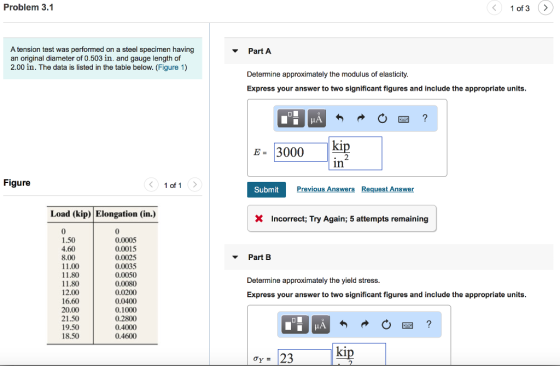The width and height of the screenshot is (560, 366).
Task: Select elongation value 0.4600 in table
Action: (126, 336)
